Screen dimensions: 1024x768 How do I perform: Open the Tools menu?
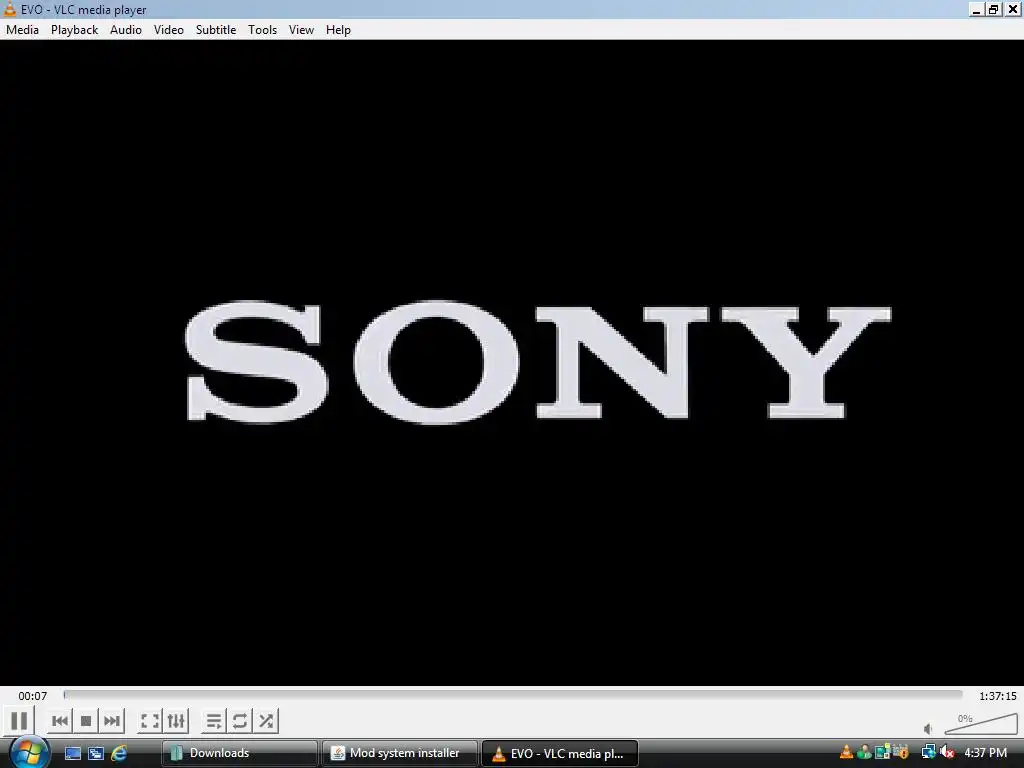(x=263, y=30)
